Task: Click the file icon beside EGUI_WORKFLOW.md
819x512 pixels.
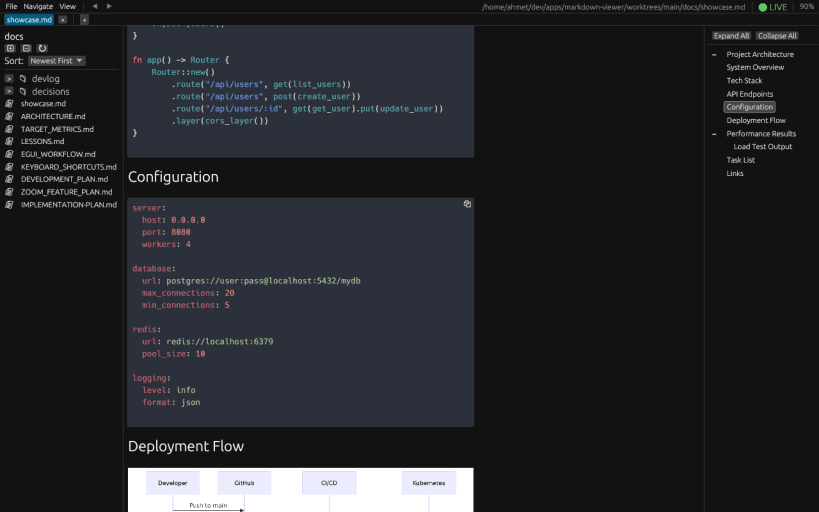Action: pos(9,154)
